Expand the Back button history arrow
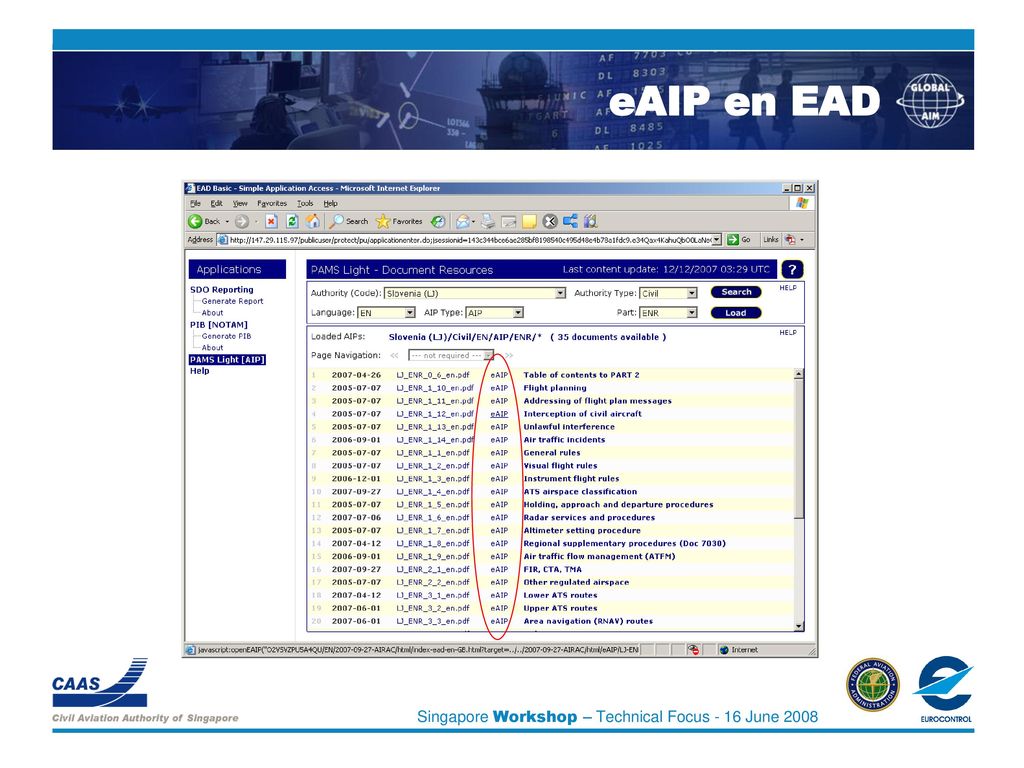The image size is (1024, 768). (x=227, y=222)
